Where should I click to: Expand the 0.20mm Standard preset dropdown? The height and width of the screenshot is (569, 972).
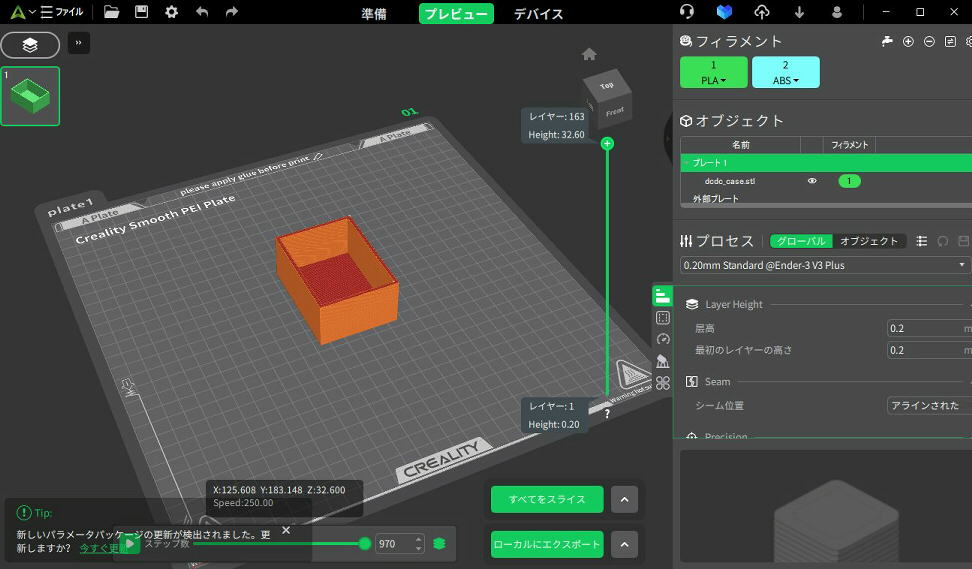pos(962,265)
